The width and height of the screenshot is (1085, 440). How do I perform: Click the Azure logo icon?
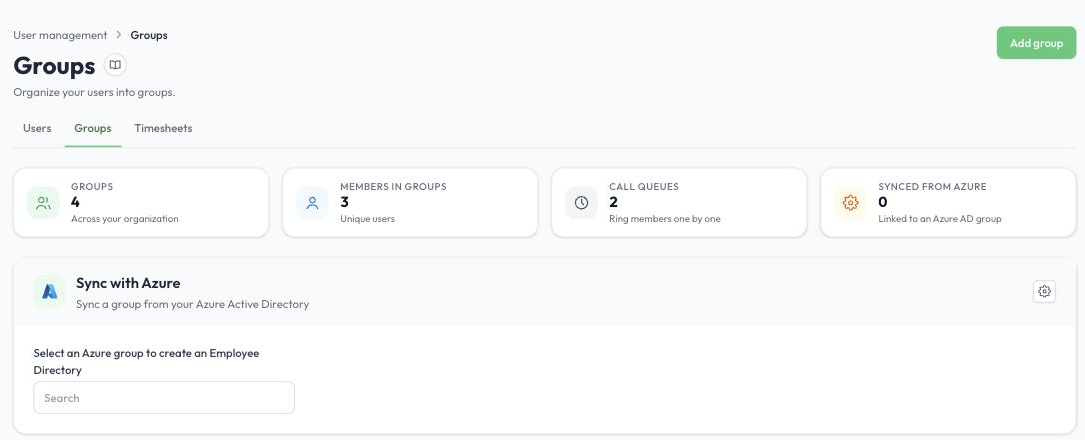pyautogui.click(x=50, y=291)
